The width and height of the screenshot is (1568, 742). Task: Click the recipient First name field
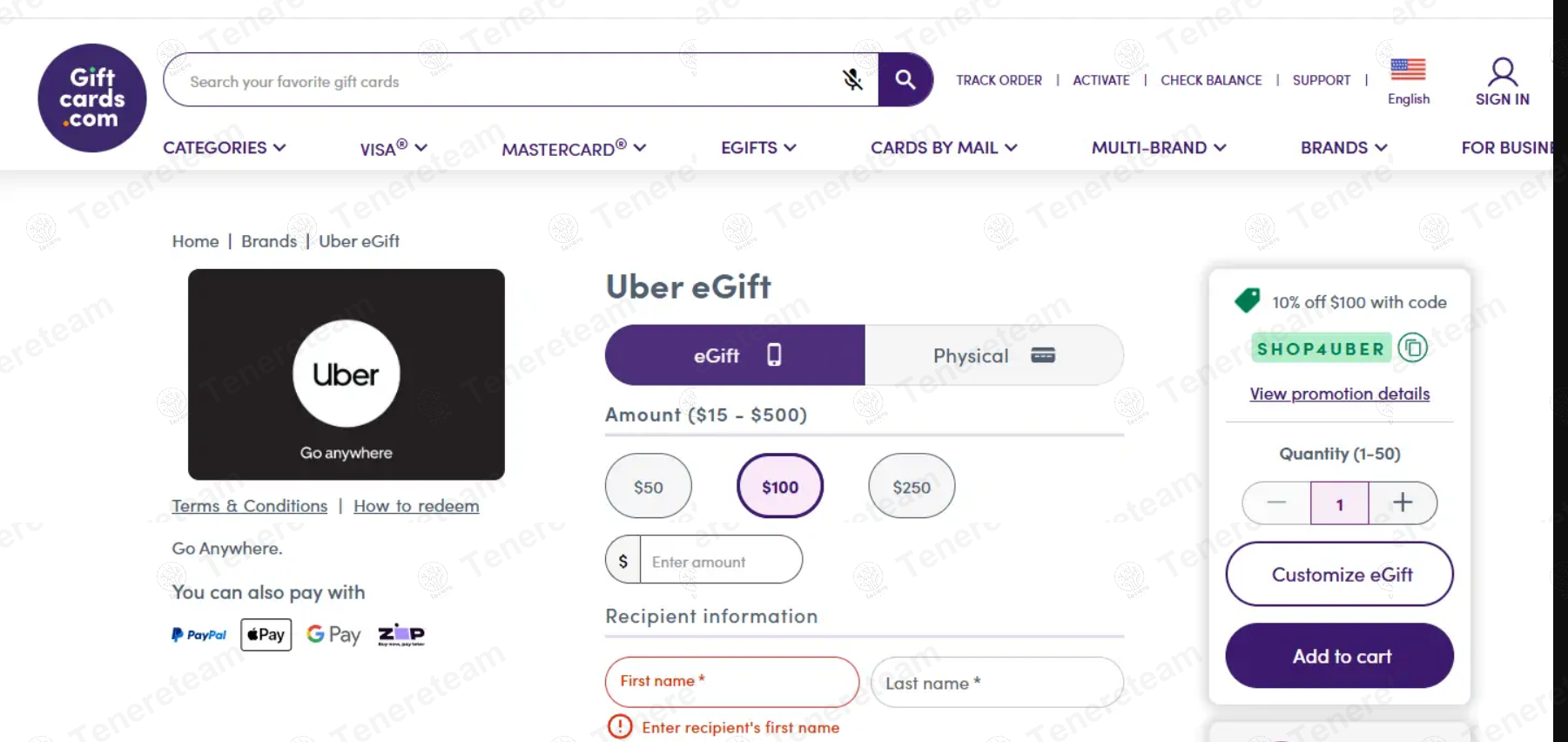(x=731, y=682)
